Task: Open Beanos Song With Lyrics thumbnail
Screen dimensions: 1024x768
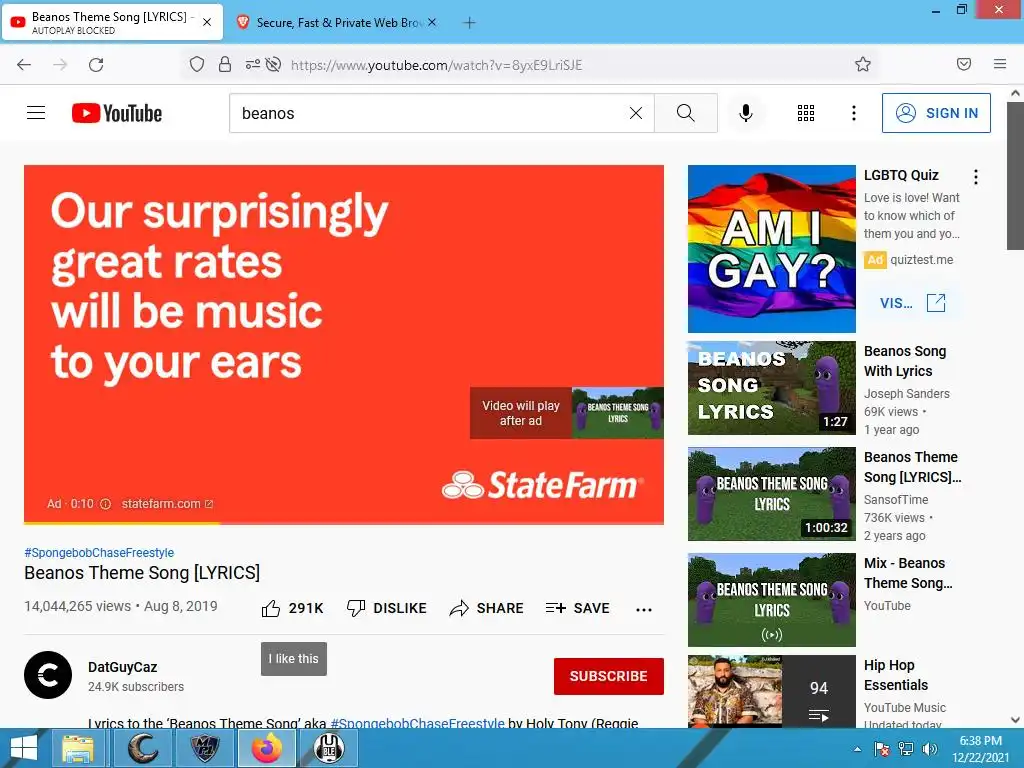Action: tap(771, 388)
